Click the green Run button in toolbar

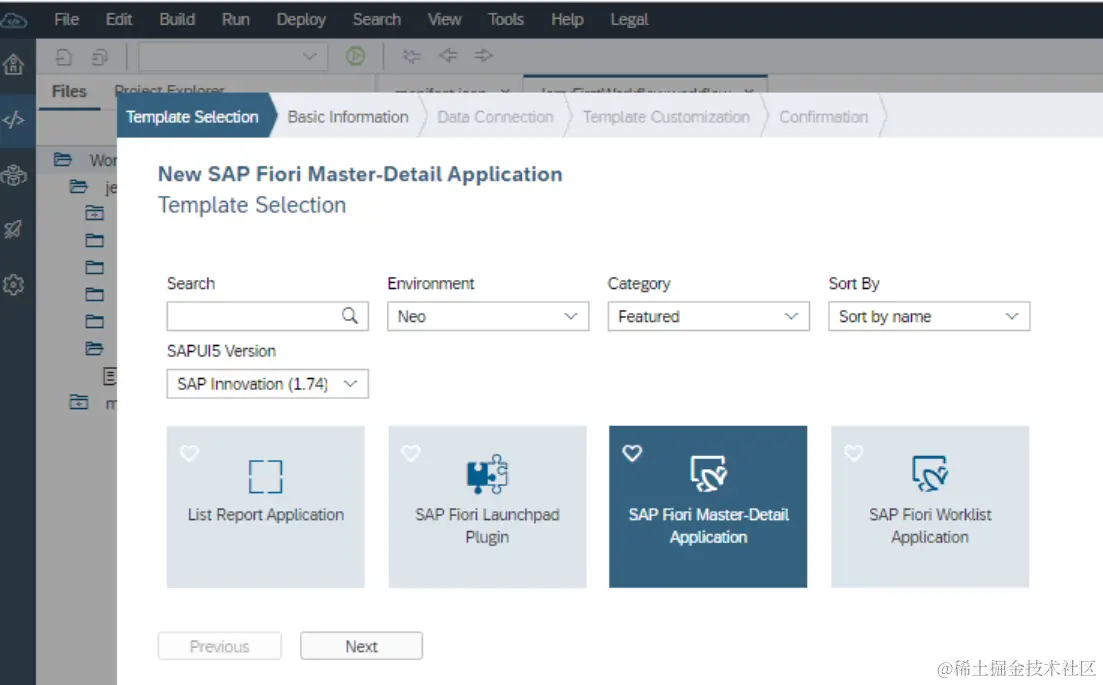(355, 56)
